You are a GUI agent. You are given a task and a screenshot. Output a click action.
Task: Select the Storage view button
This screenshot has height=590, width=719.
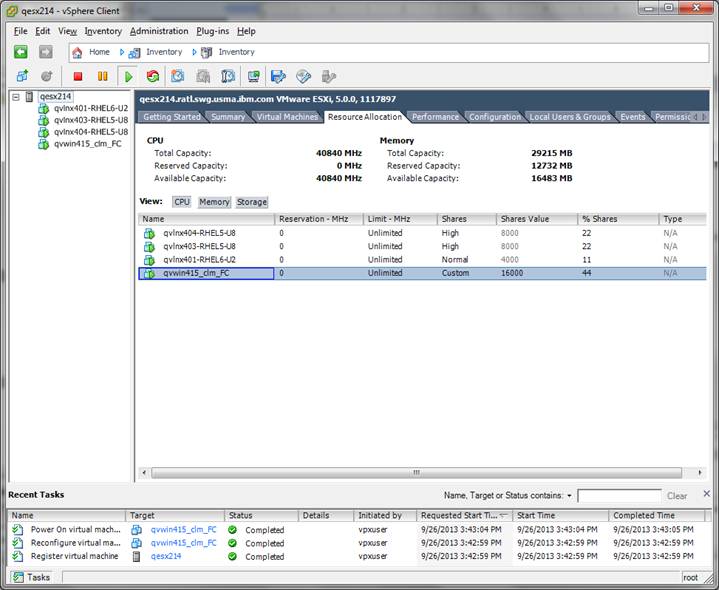(252, 202)
